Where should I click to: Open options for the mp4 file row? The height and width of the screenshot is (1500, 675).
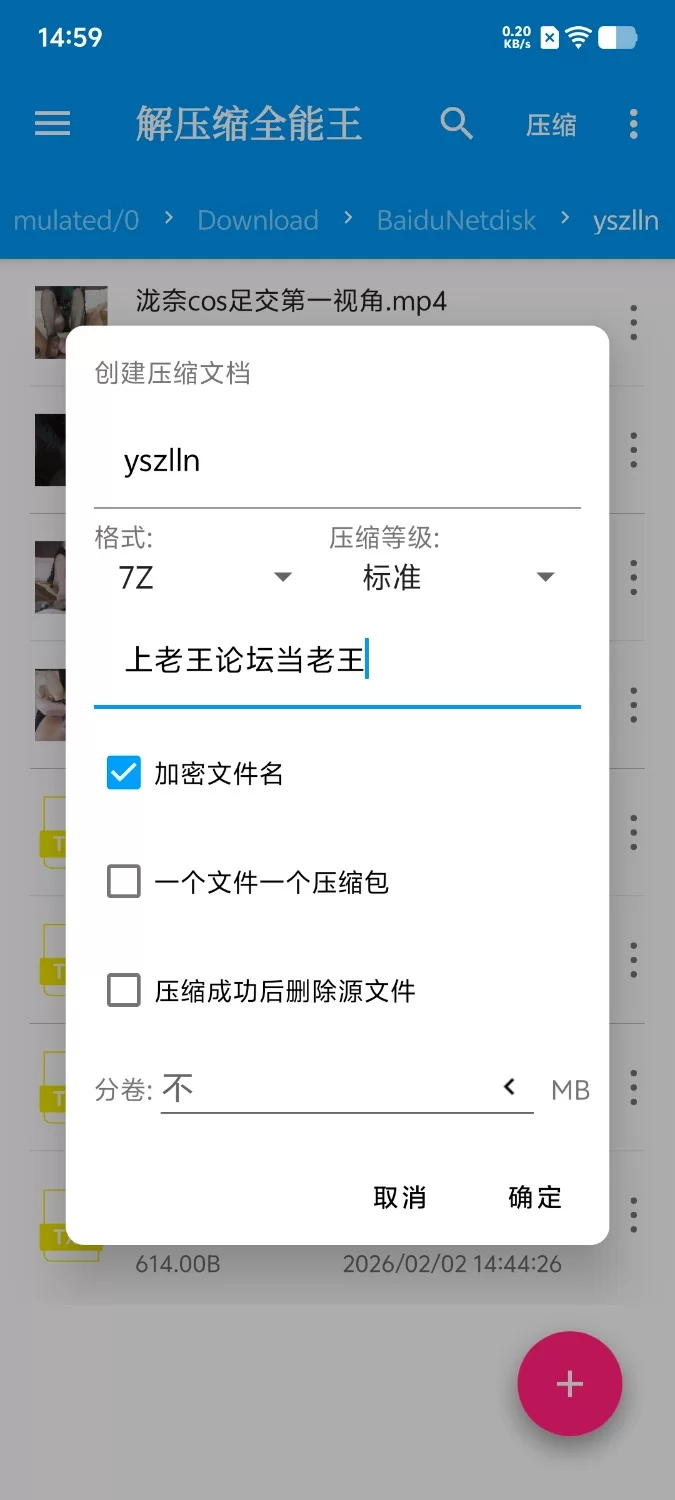point(633,323)
